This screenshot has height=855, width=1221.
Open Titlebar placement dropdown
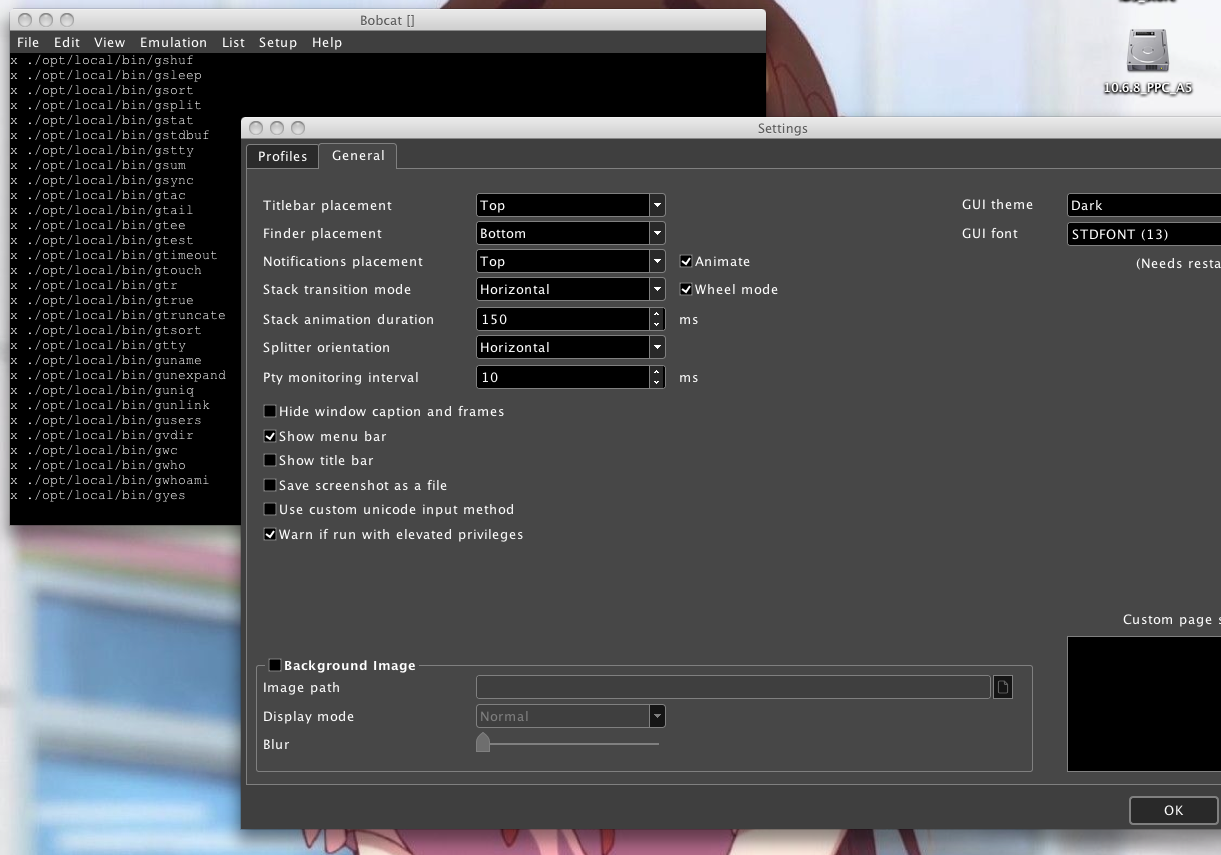(x=571, y=205)
